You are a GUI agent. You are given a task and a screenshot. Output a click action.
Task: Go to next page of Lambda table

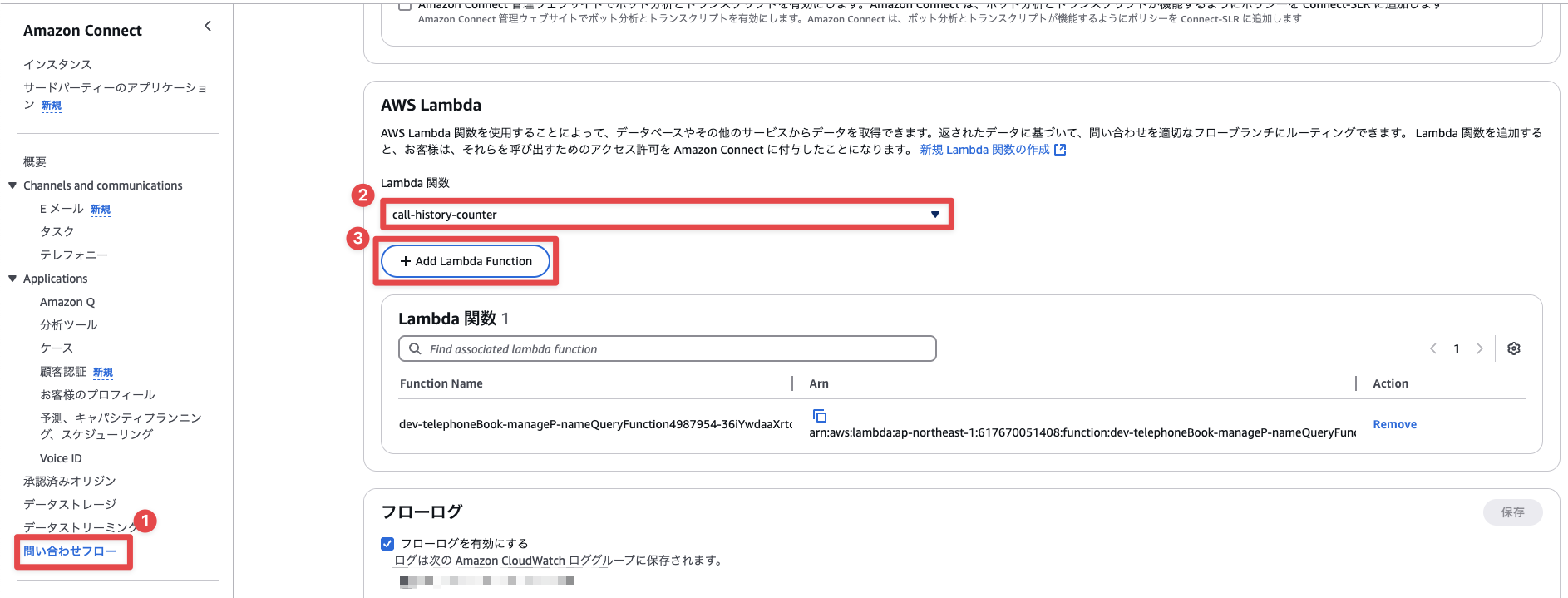(1480, 348)
